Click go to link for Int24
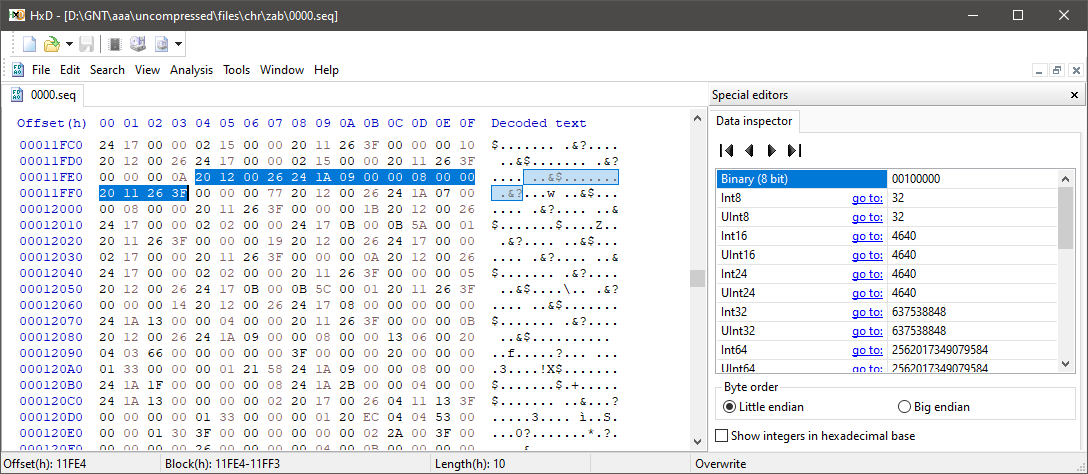Viewport: 1088px width, 474px height. click(x=867, y=273)
